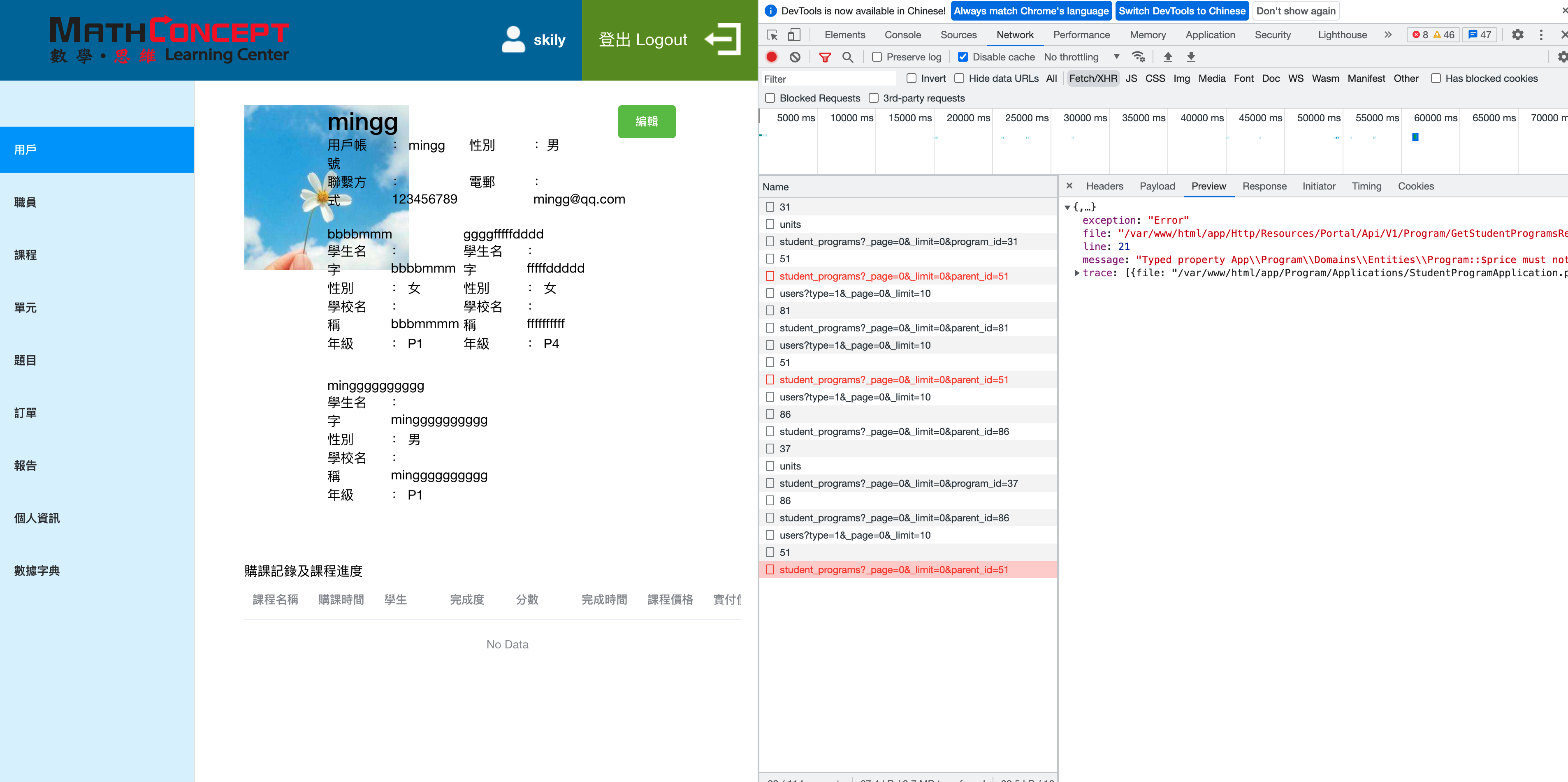Screen dimensions: 1568x782
Task: Open the Headers tab of request
Action: pos(1104,186)
